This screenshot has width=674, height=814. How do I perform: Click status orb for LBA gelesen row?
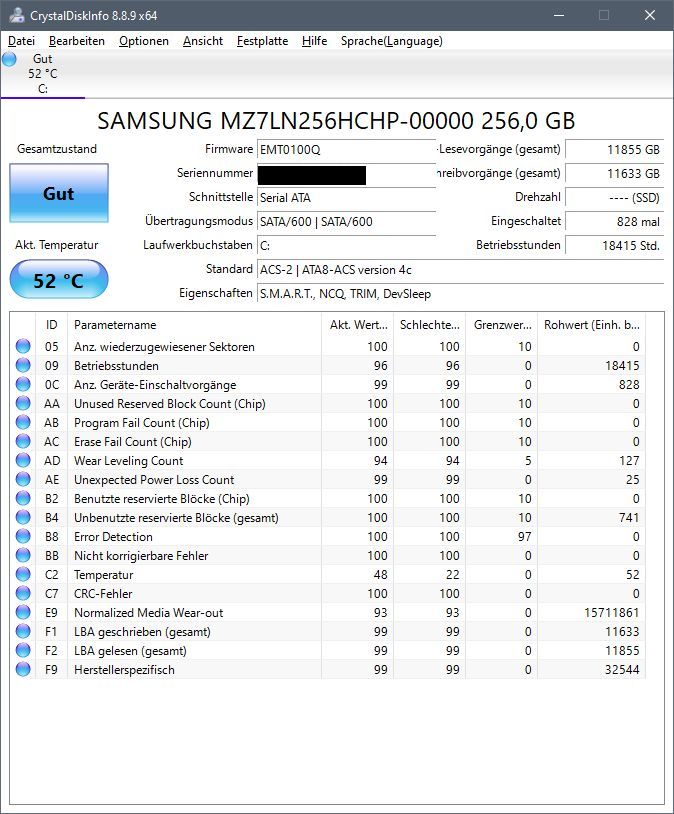[x=23, y=650]
